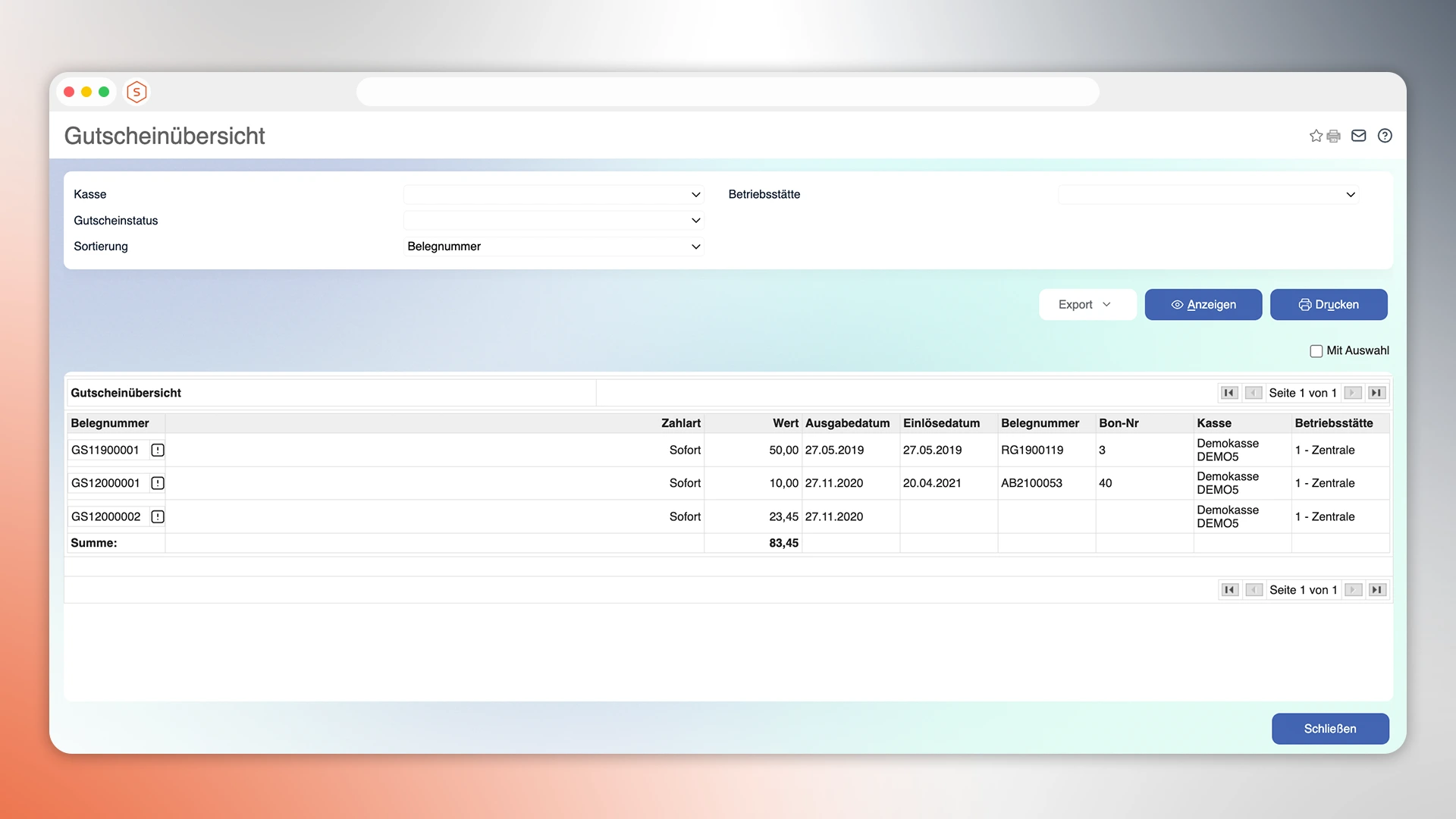Click the Anzeigen button

coord(1203,304)
